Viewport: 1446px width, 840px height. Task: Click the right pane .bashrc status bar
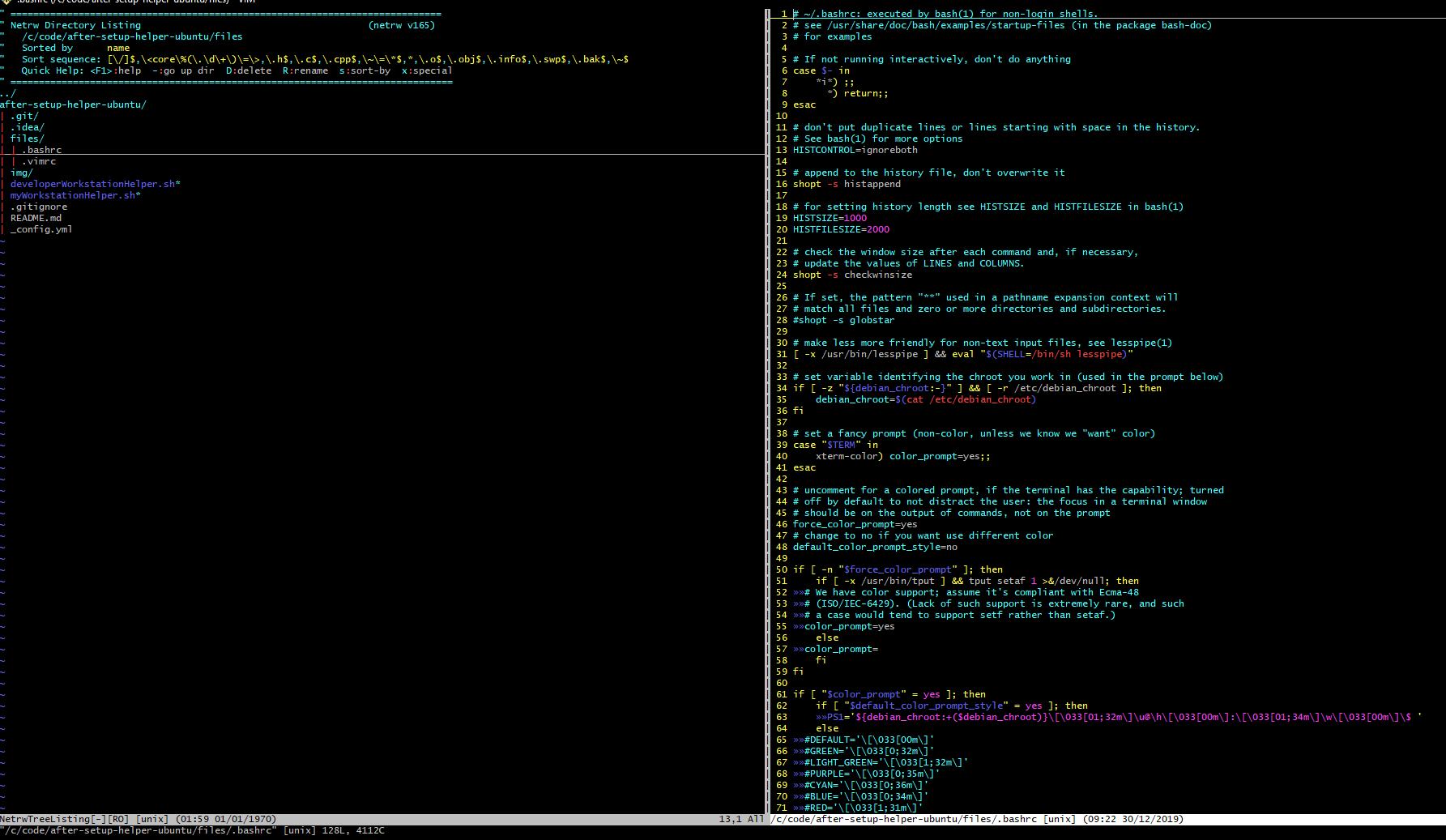pos(1108,819)
